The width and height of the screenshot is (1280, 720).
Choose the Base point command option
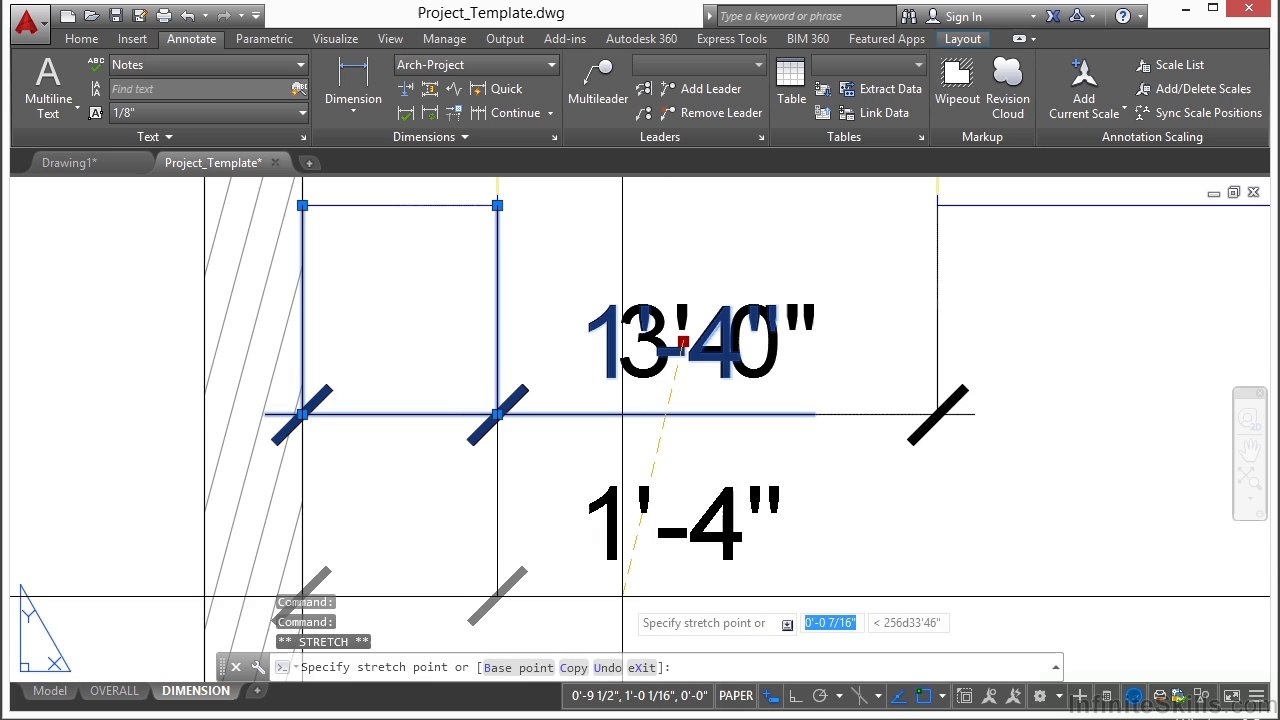518,668
